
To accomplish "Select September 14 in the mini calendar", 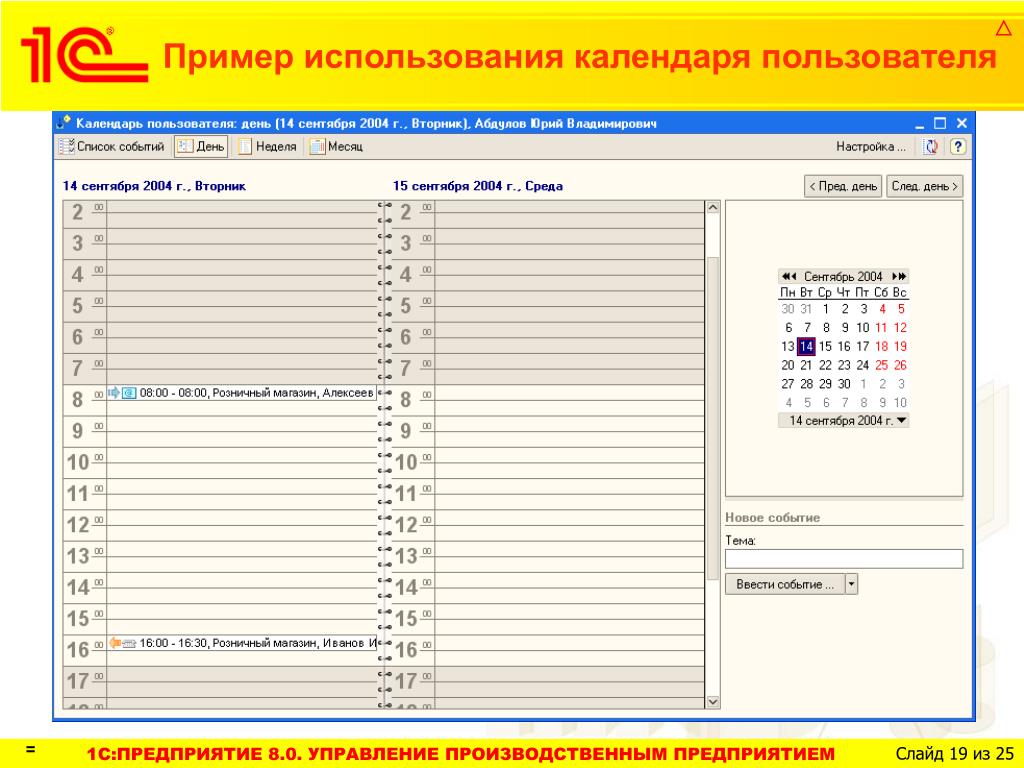I will pyautogui.click(x=807, y=347).
